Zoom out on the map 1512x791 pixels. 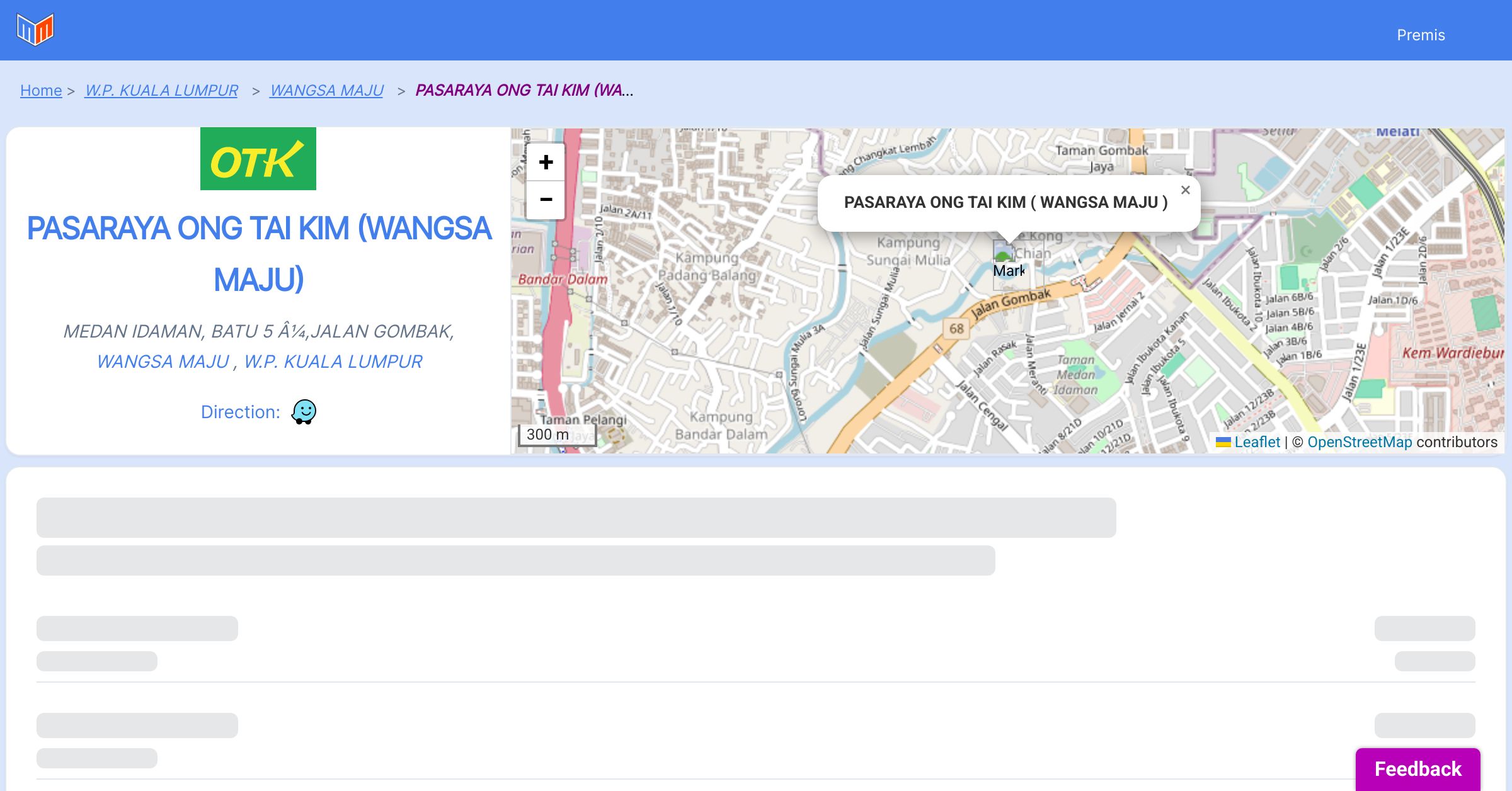click(546, 200)
